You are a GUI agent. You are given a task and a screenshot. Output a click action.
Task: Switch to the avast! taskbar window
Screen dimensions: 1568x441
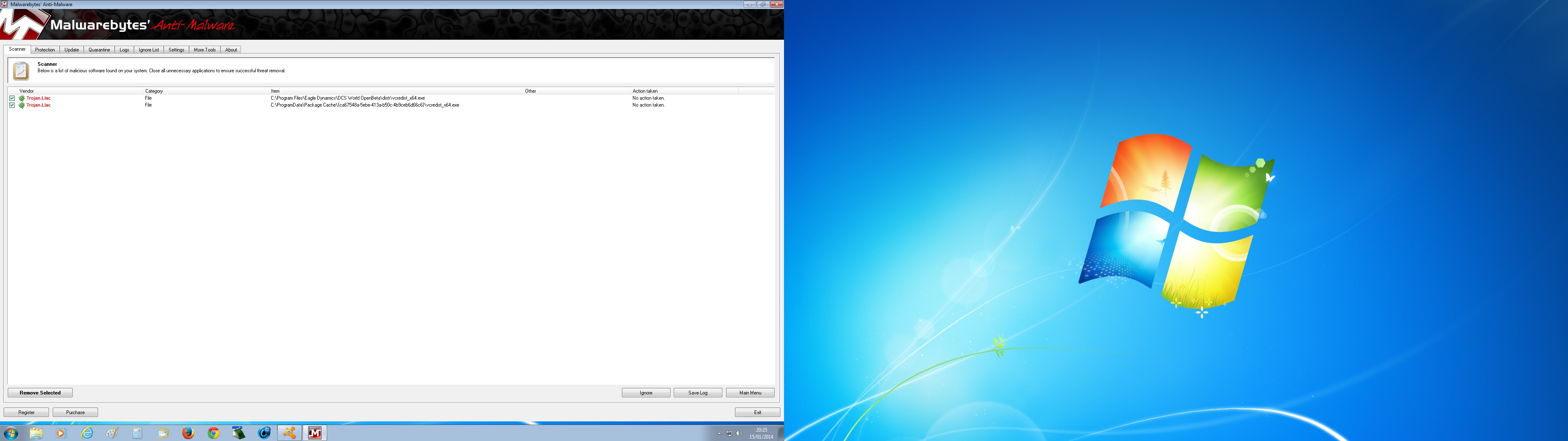(x=290, y=433)
